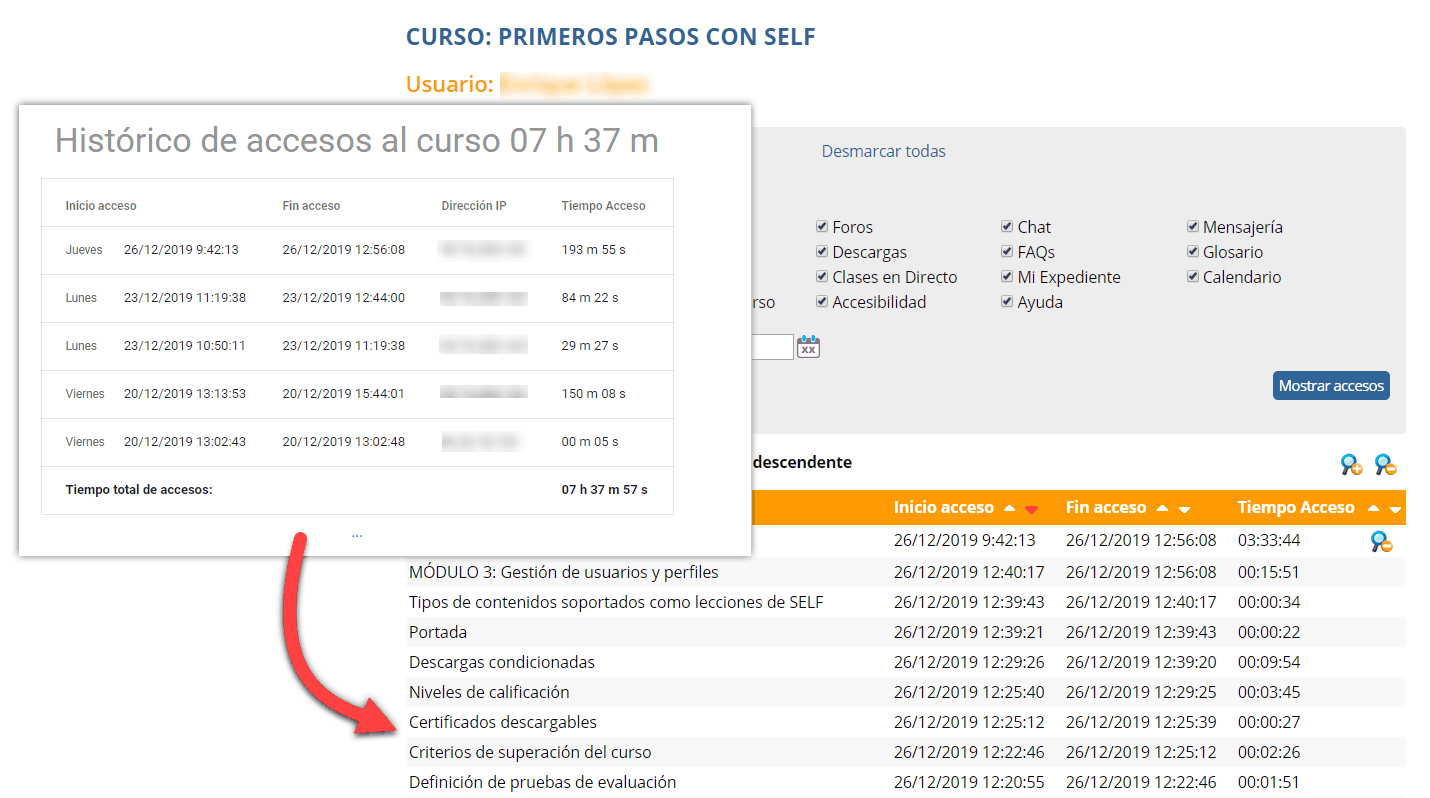
Task: Uncheck the Glosario checkbox
Action: point(1193,252)
